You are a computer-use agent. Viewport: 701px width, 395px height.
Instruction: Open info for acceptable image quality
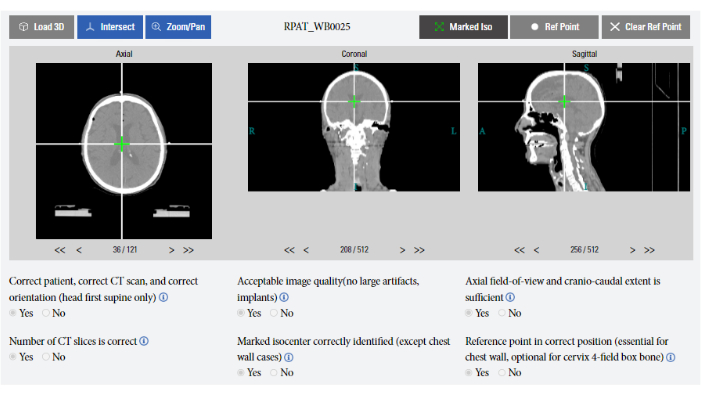point(284,297)
